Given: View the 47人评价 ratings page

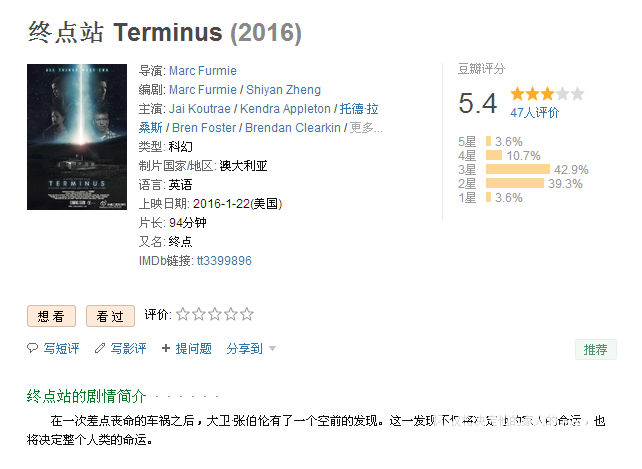Looking at the screenshot, I should [x=534, y=113].
